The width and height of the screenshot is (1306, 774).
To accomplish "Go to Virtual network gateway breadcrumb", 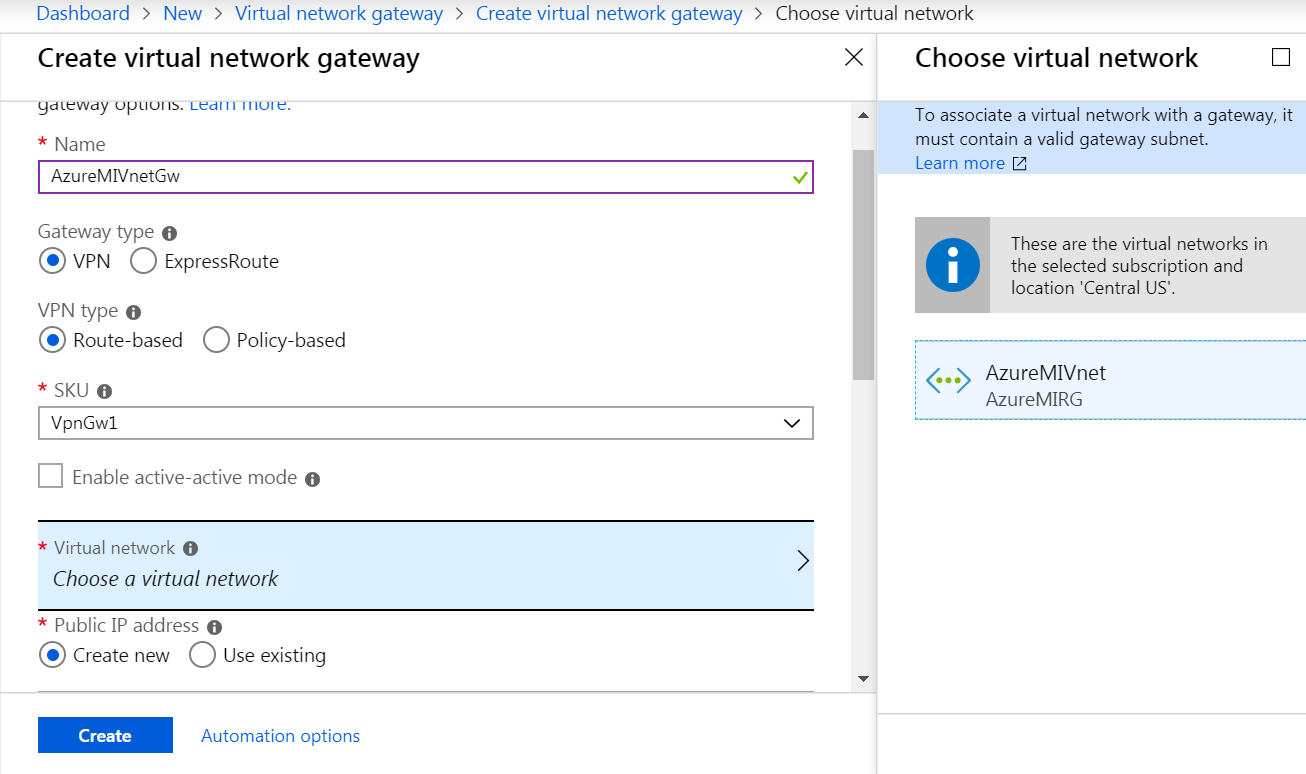I will [x=339, y=13].
